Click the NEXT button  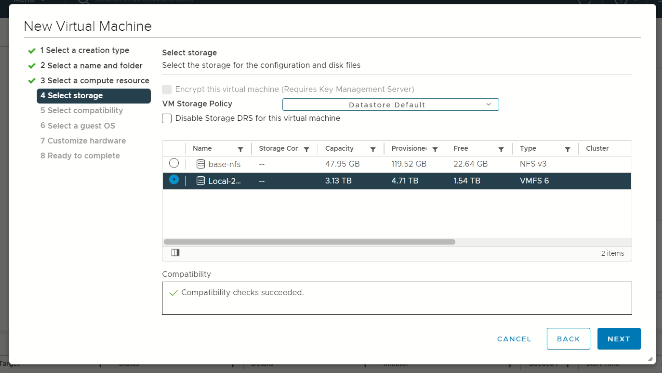(x=619, y=339)
